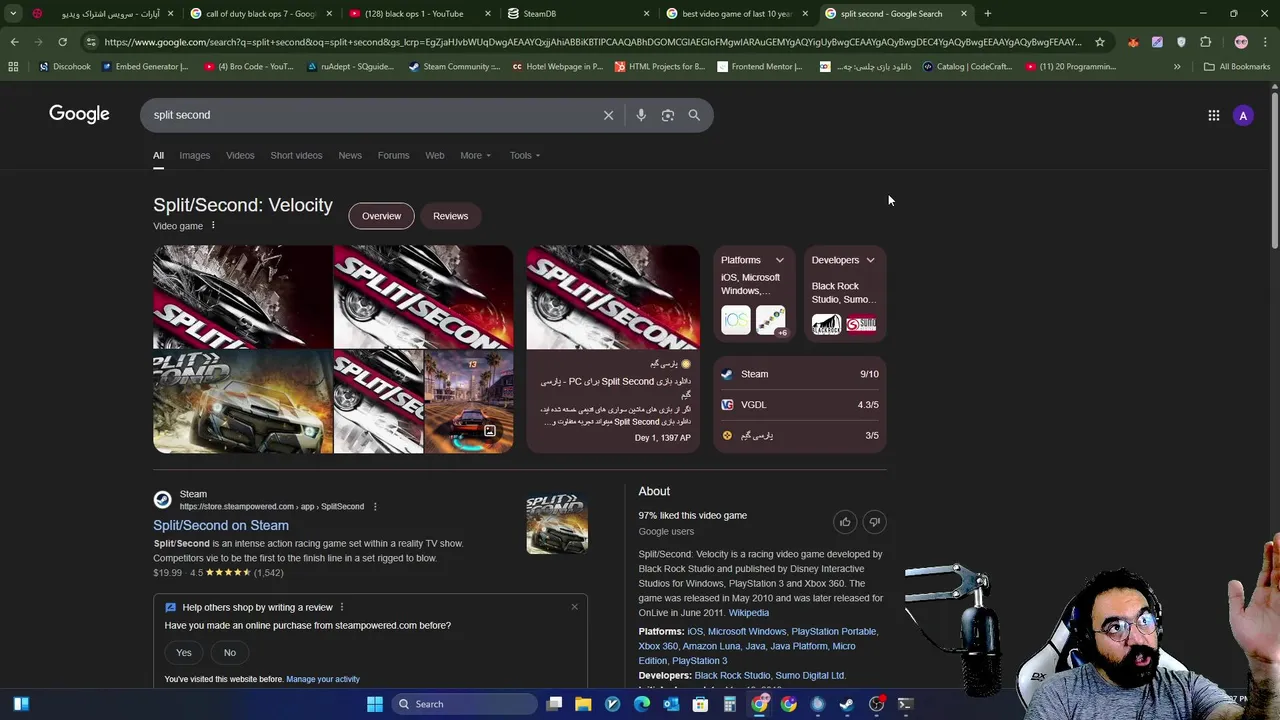Open Calculator from taskbar
This screenshot has width=1280, height=720.
tap(730, 704)
